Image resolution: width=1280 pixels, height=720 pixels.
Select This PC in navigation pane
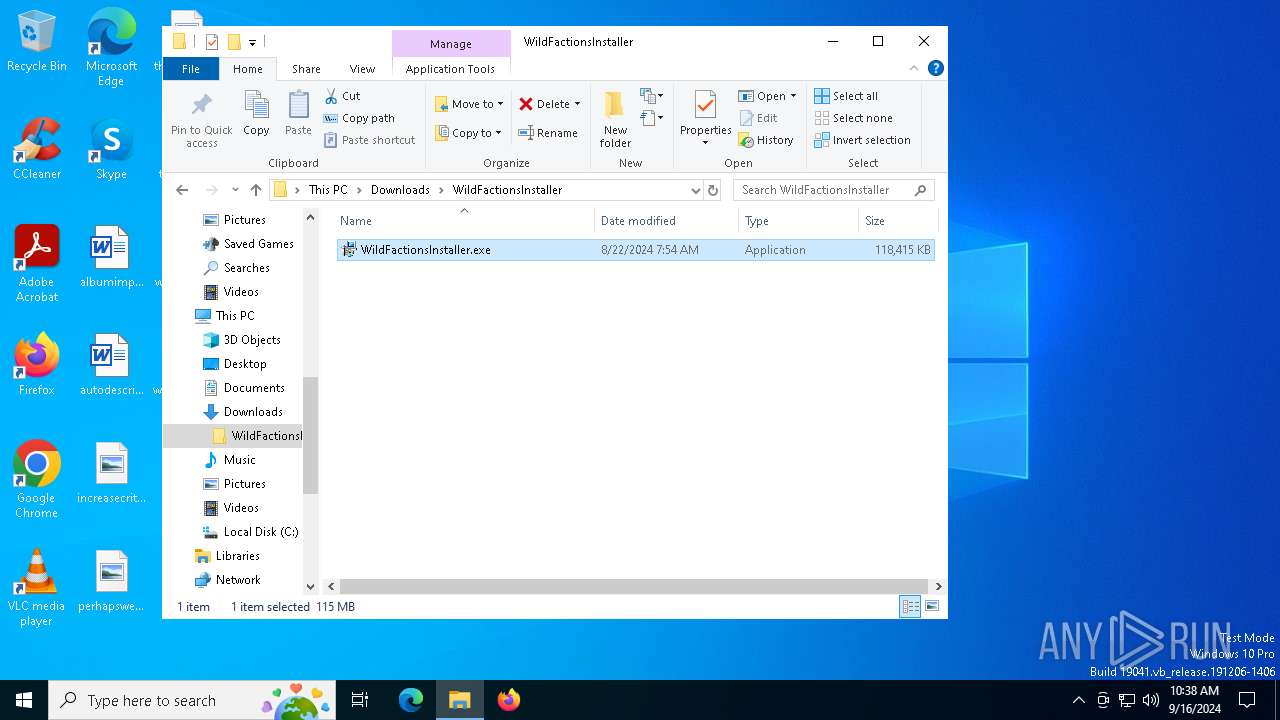coord(234,316)
